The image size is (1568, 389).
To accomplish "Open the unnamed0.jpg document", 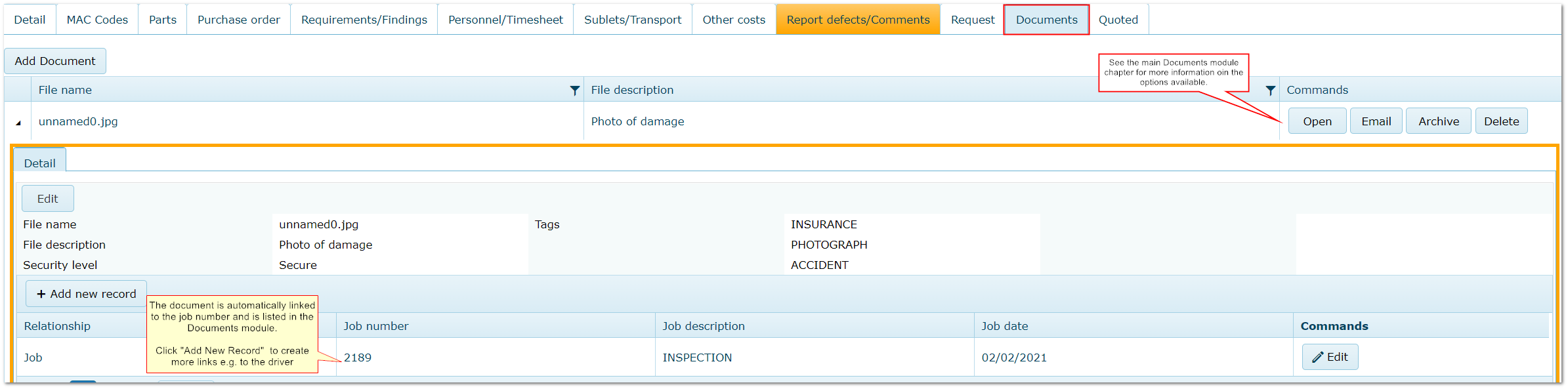I will [1317, 121].
